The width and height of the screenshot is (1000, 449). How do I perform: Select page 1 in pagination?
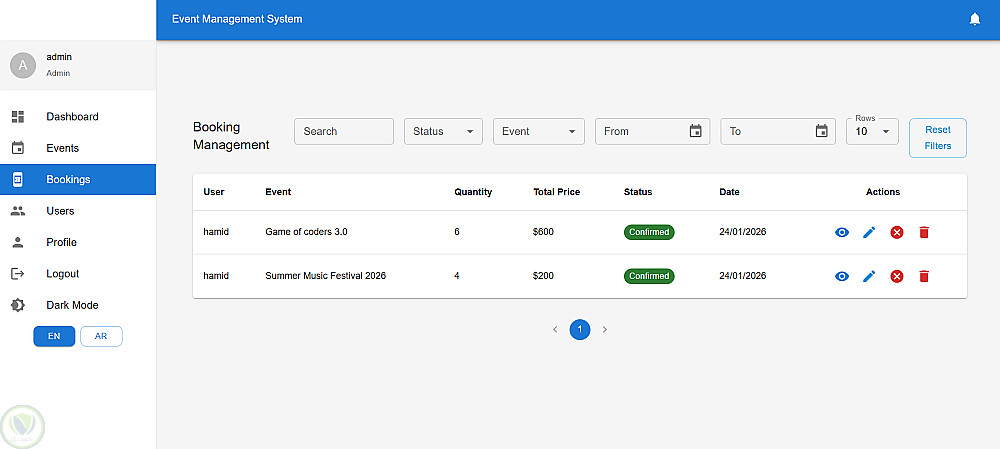click(x=580, y=329)
